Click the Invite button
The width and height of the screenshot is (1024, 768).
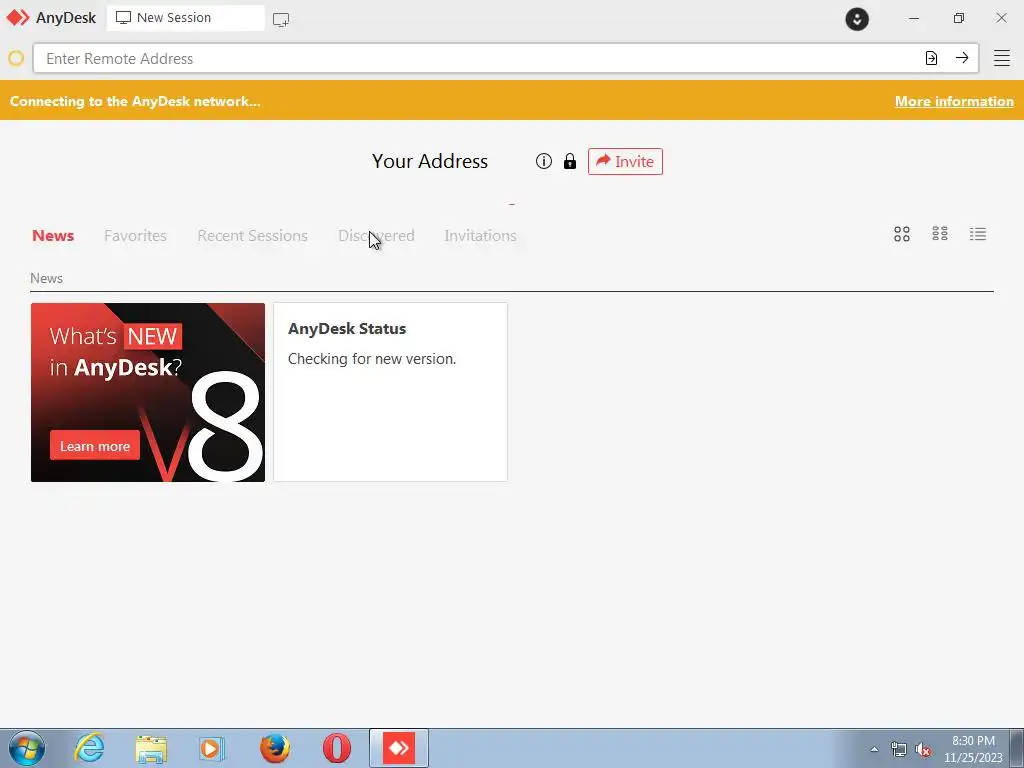click(625, 161)
